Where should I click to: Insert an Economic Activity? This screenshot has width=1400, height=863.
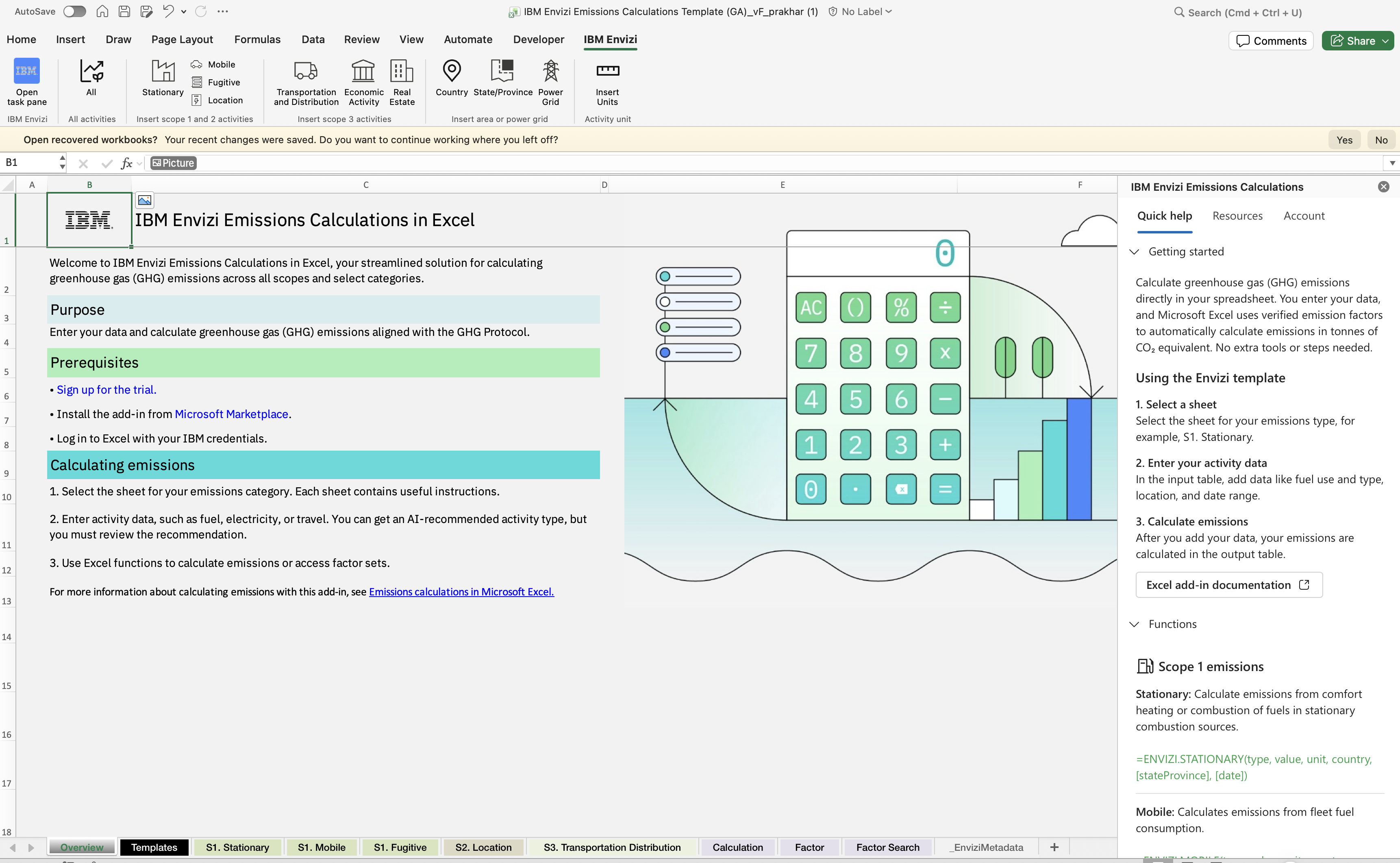(364, 82)
